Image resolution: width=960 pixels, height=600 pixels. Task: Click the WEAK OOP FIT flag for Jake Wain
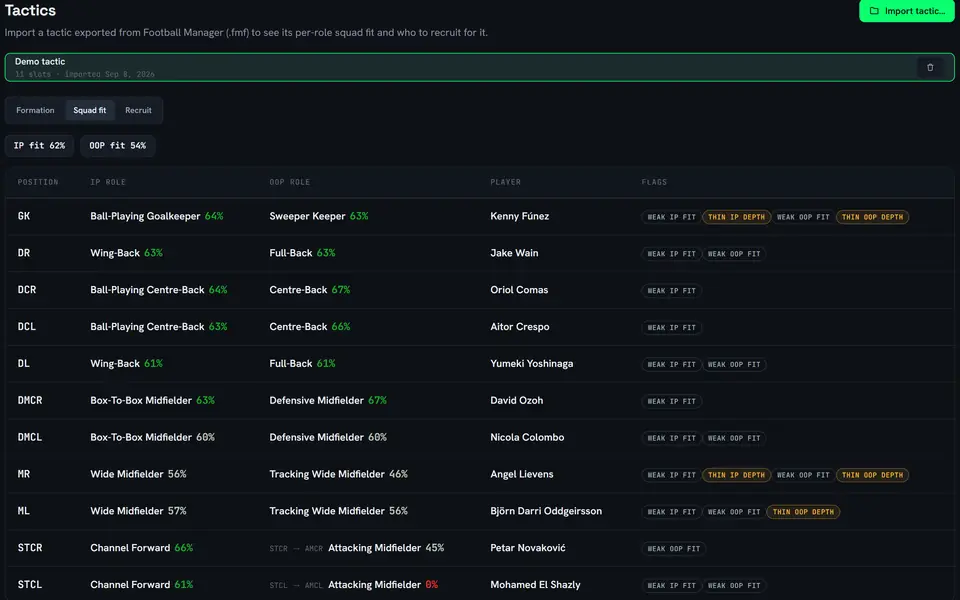734,254
